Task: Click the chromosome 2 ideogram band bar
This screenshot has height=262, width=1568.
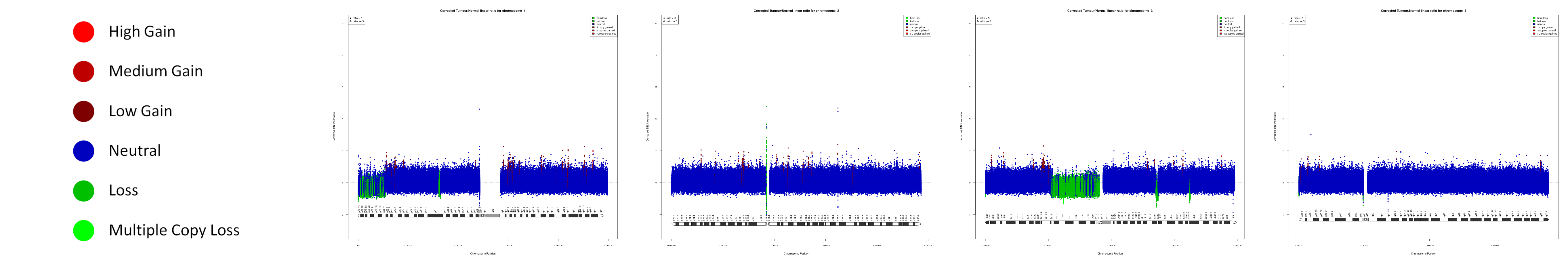Action: 796,224
